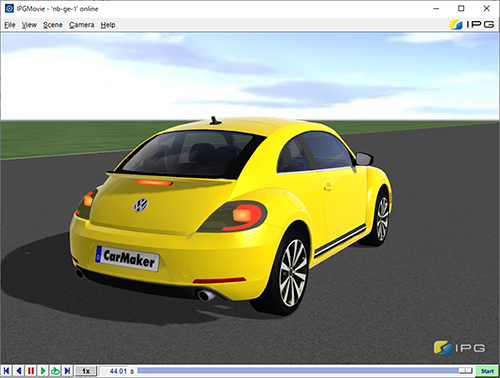Skip to the end of the movie
Screen dimensions: 500x378
tap(67, 371)
